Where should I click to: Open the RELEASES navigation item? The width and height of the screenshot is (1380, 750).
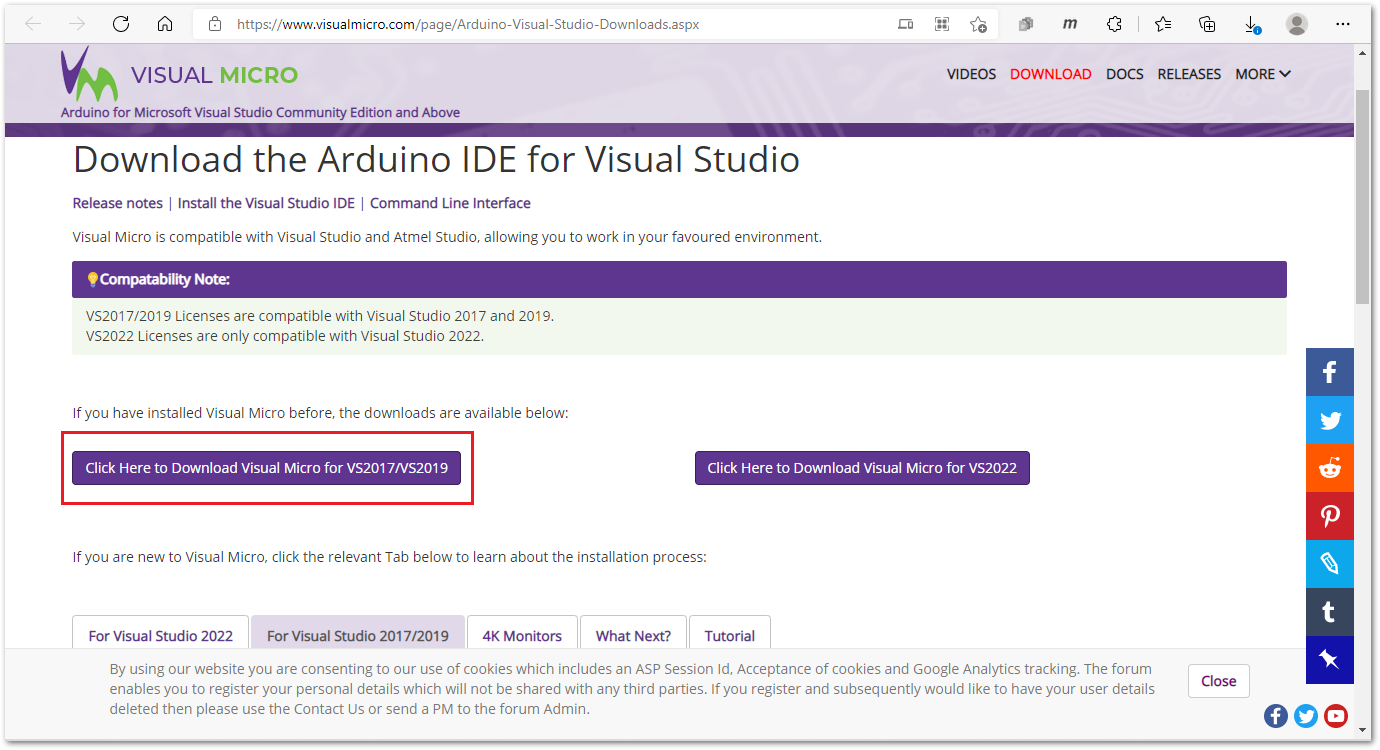pyautogui.click(x=1189, y=74)
